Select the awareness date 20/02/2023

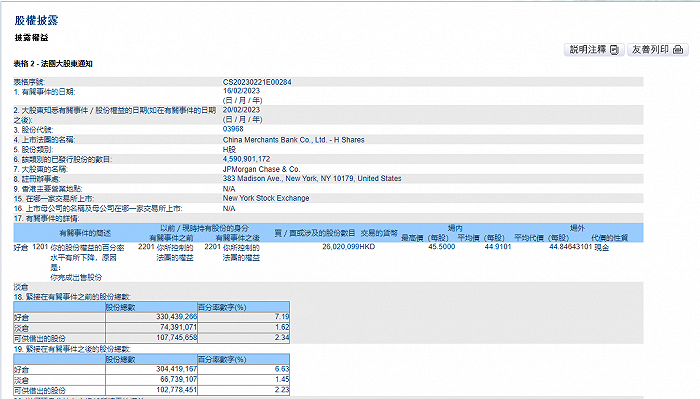coord(241,110)
